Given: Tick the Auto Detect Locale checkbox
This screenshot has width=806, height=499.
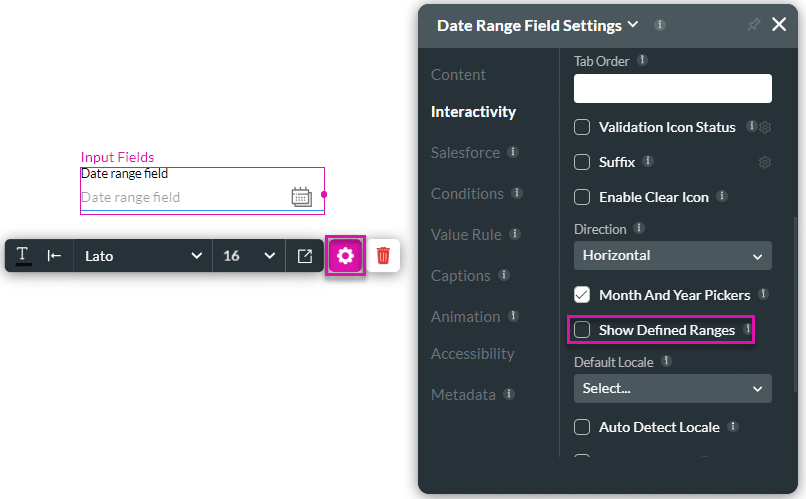Looking at the screenshot, I should [x=582, y=427].
